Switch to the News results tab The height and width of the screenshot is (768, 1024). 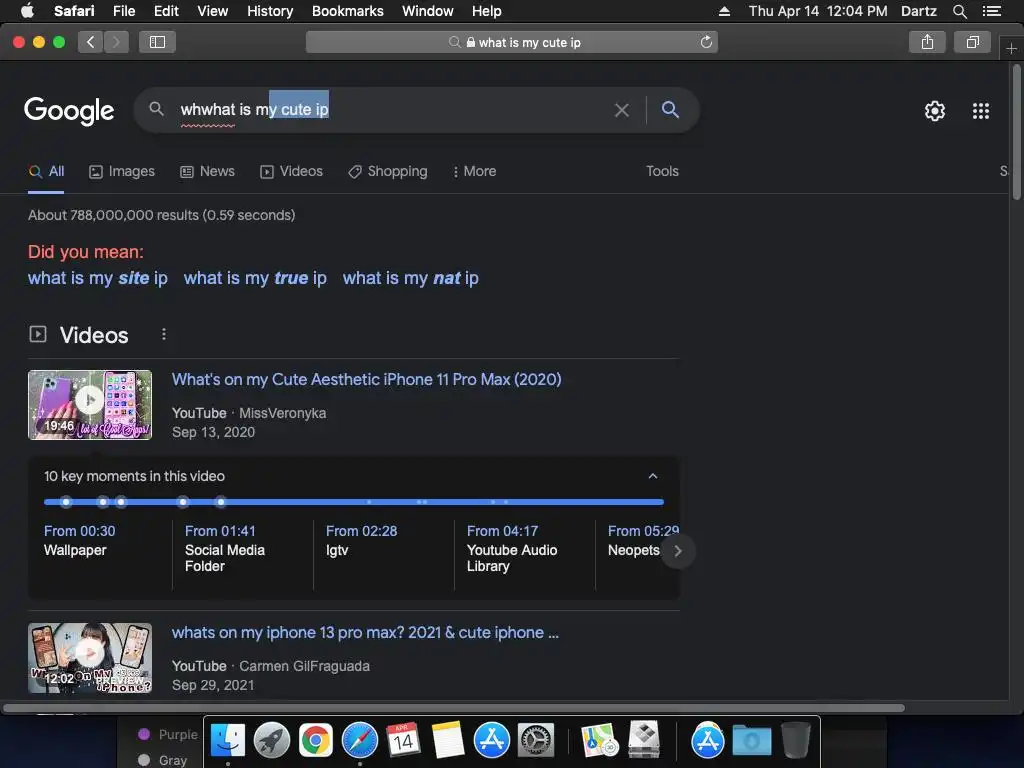click(x=208, y=171)
